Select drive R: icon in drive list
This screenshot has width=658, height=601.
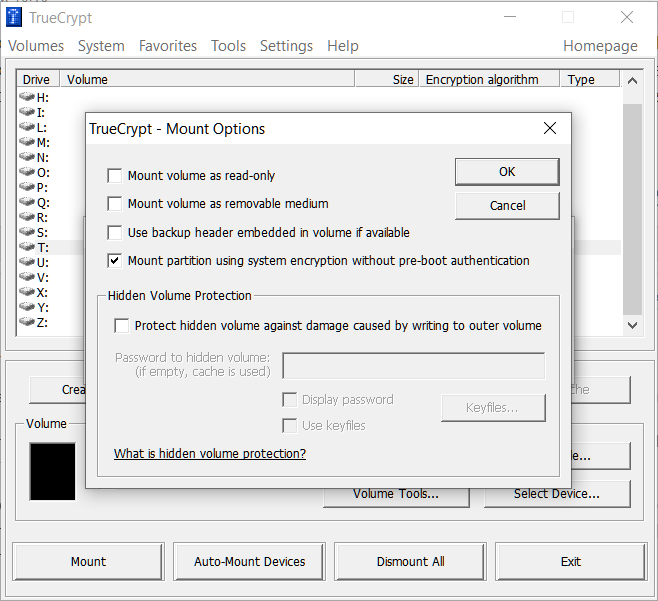pos(27,217)
